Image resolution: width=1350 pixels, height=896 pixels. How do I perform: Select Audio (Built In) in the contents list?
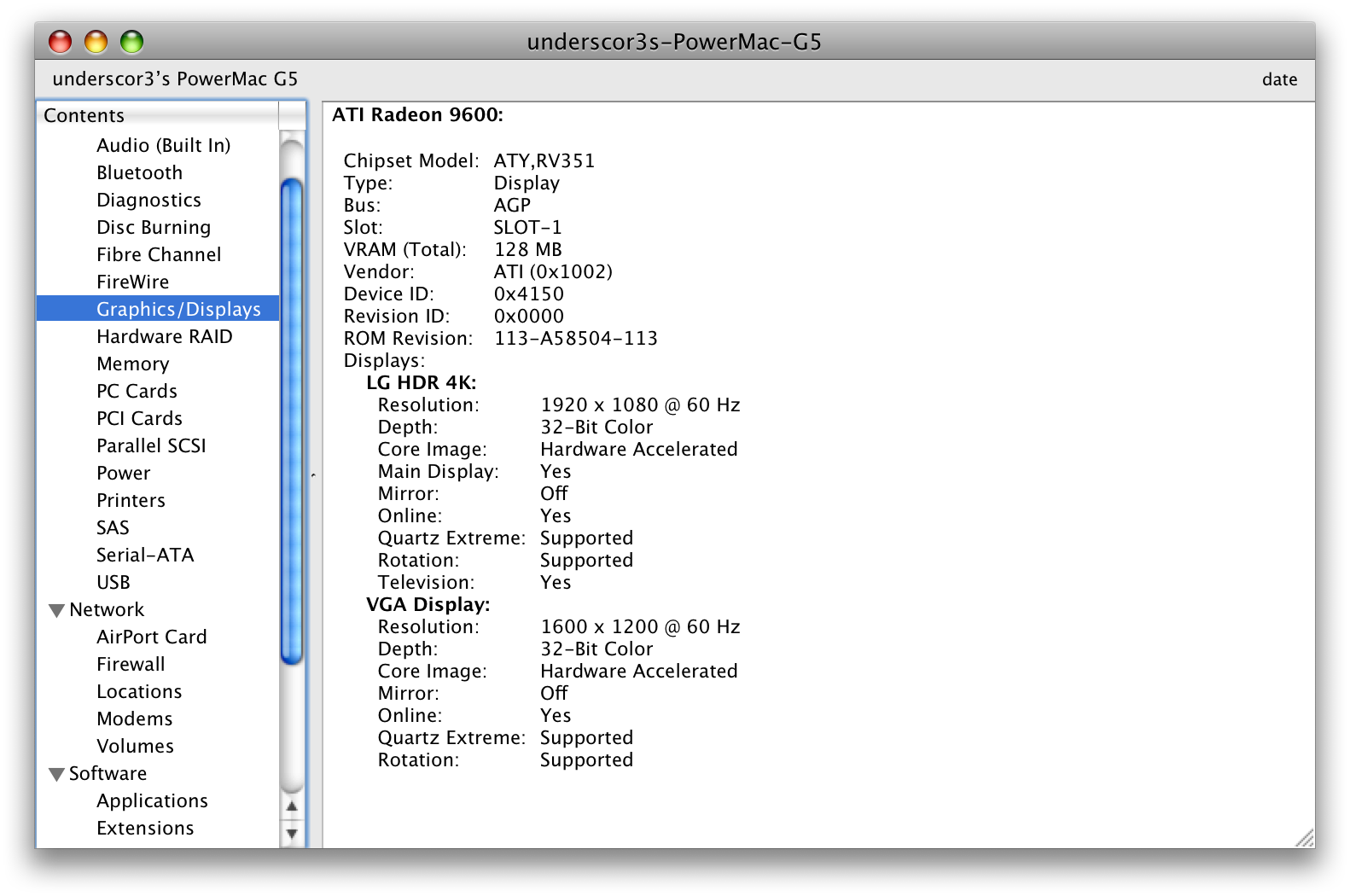164,145
